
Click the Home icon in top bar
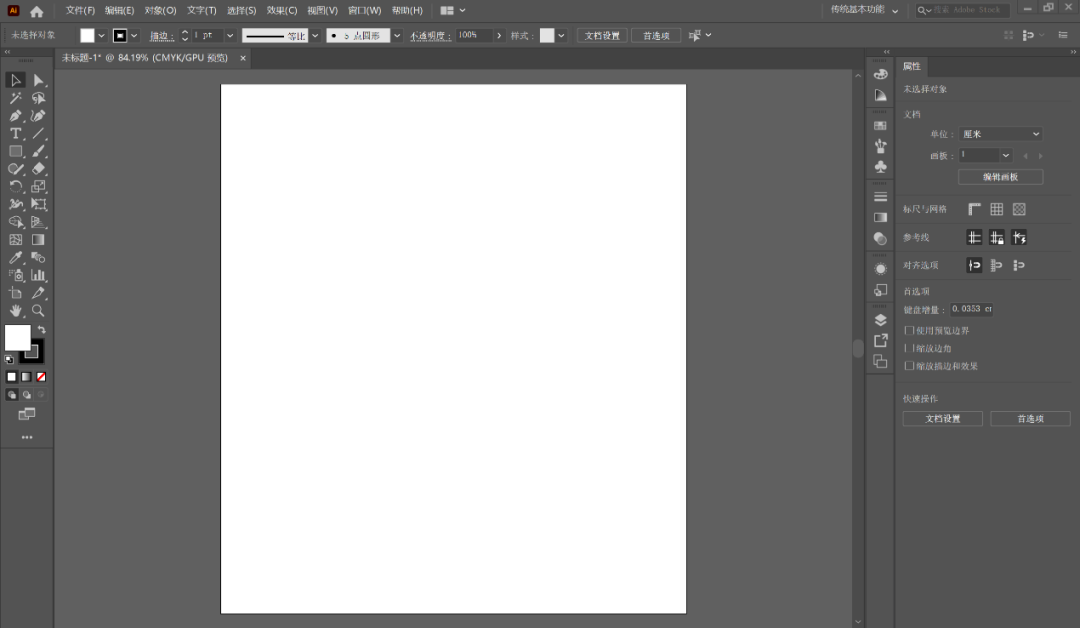click(37, 11)
